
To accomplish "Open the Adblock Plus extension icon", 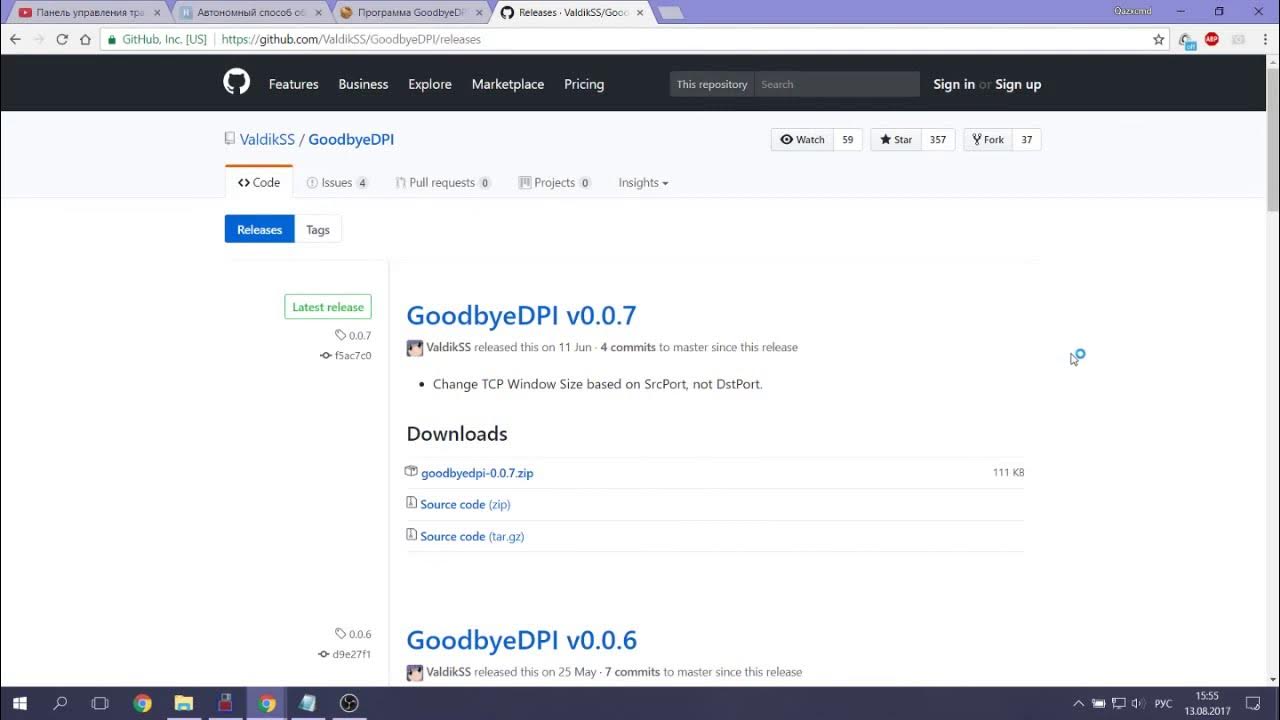I will [x=1212, y=40].
